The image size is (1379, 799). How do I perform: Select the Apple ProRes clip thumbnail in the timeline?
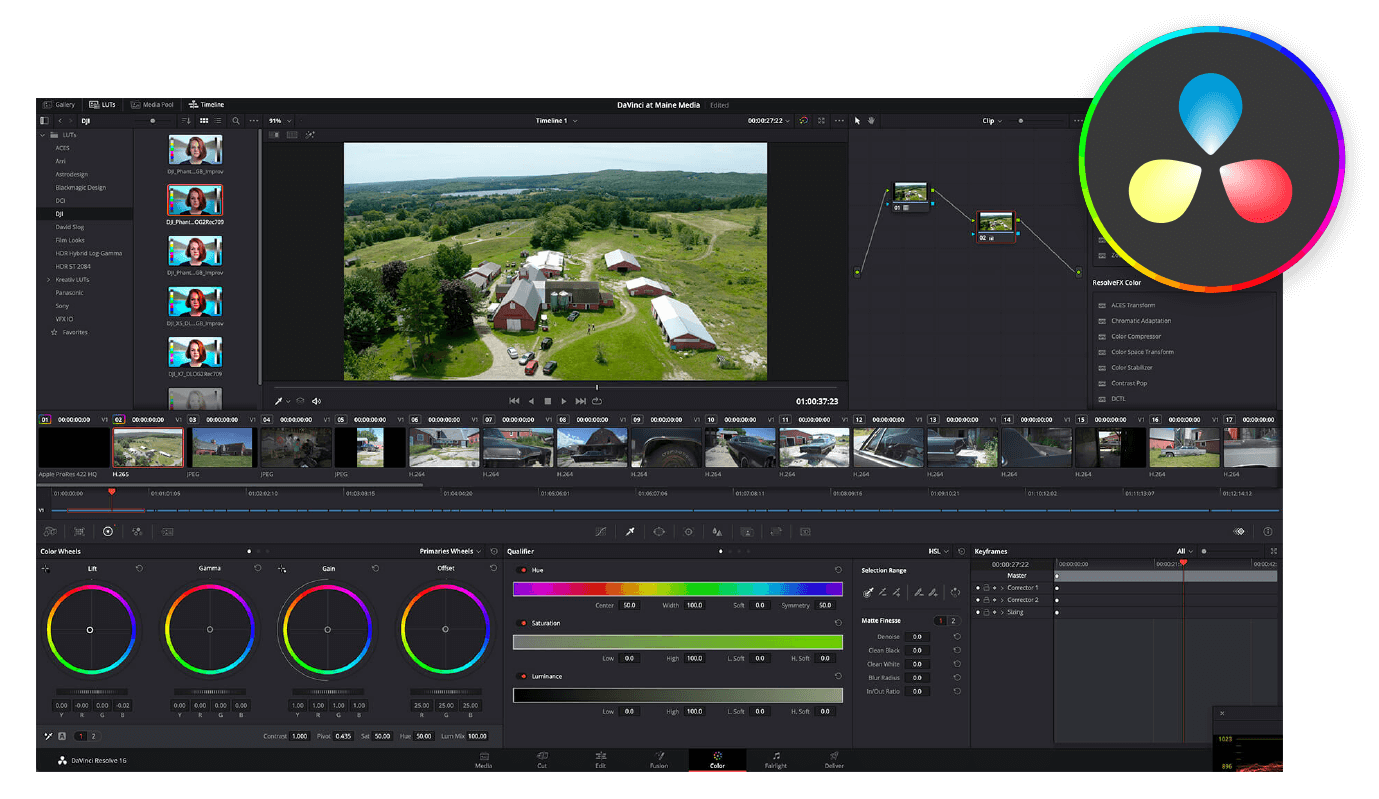pos(75,447)
